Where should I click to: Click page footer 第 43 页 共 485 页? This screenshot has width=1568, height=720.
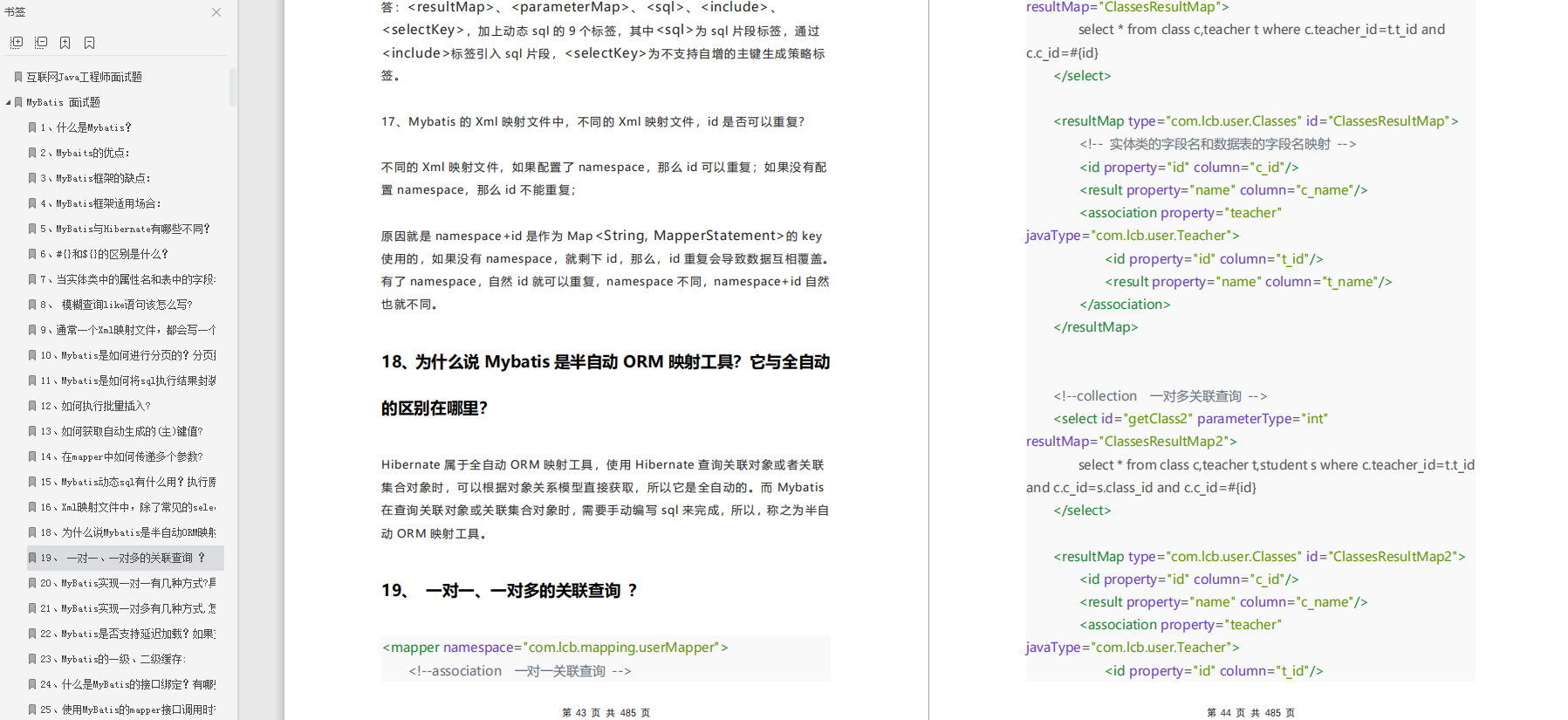tap(606, 712)
